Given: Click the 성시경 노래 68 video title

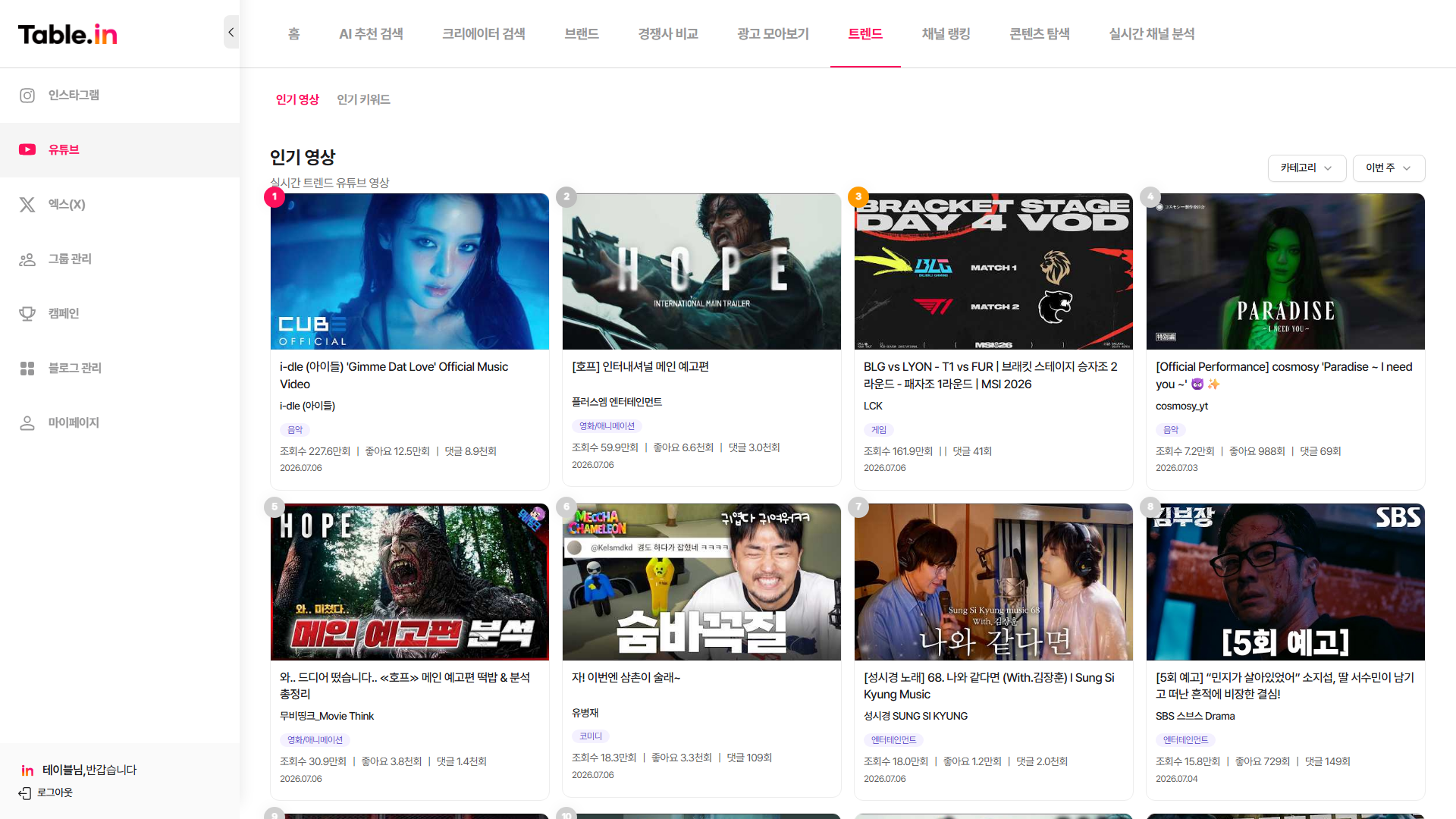Looking at the screenshot, I should 989,686.
